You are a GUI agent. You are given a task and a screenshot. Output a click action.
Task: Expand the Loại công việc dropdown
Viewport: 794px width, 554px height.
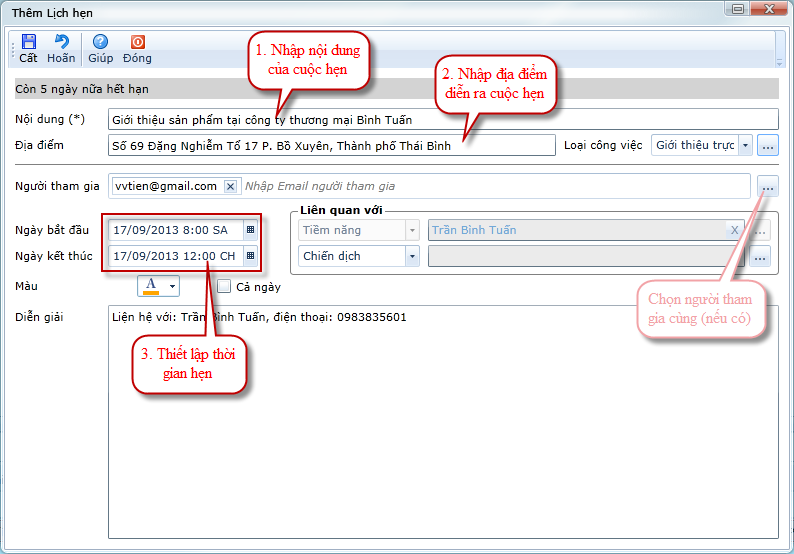coord(745,146)
